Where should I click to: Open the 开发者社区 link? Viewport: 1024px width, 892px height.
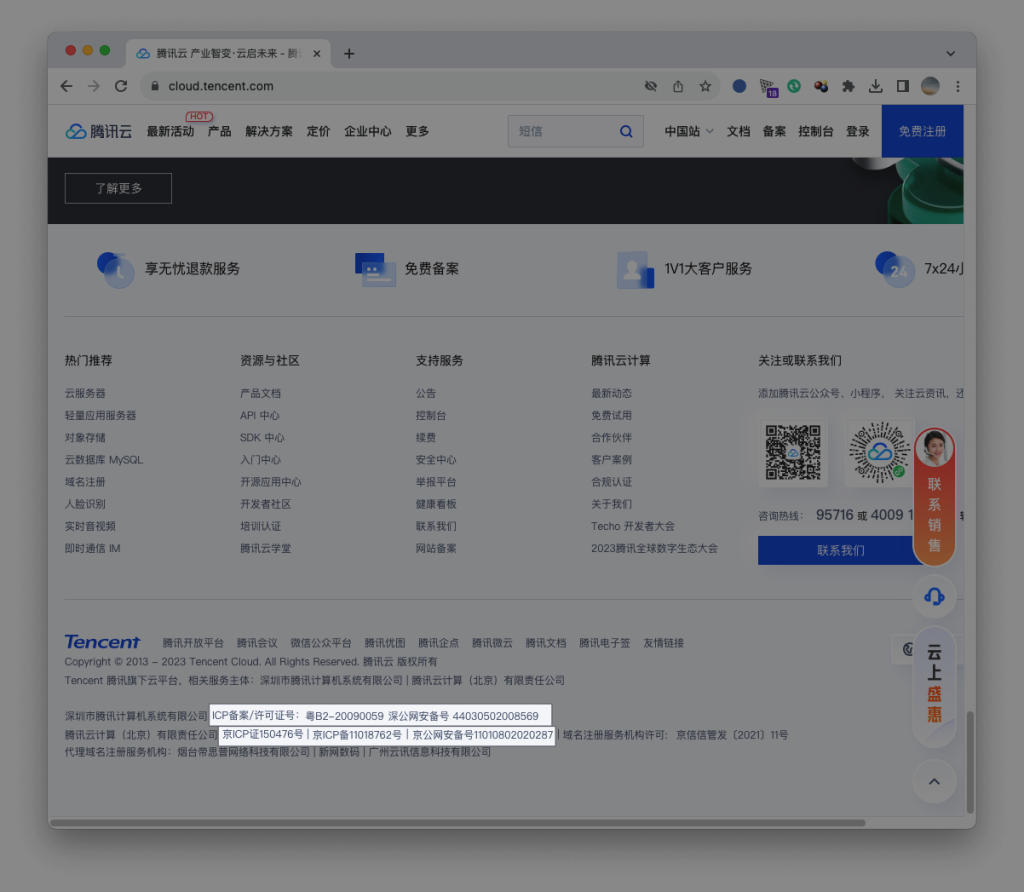point(265,504)
